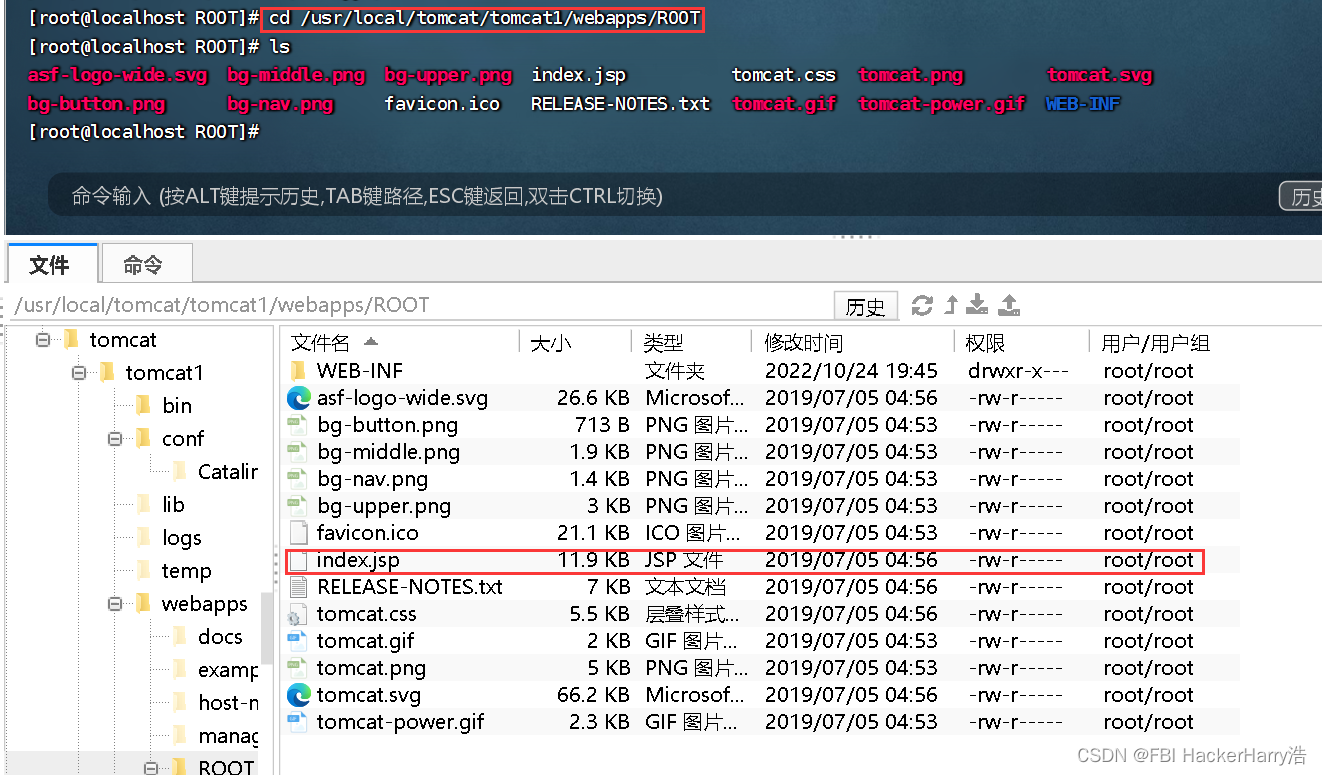Select the tomcat folder label in the tree
The width and height of the screenshot is (1322, 775).
click(123, 340)
